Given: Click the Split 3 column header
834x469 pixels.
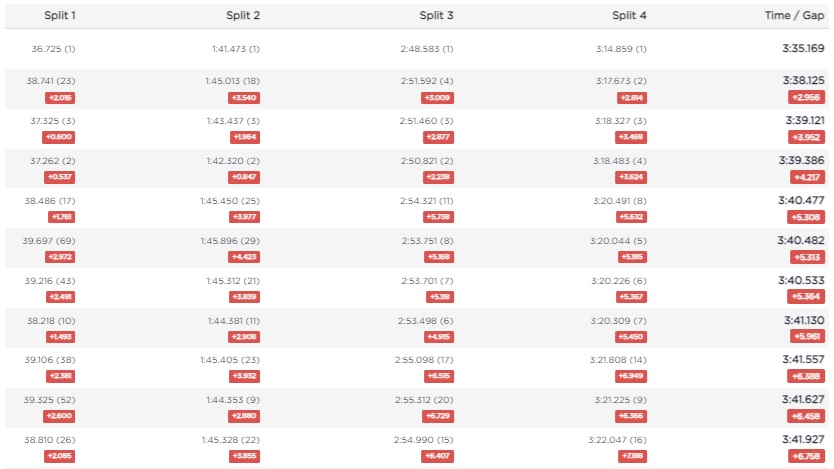Looking at the screenshot, I should [437, 15].
